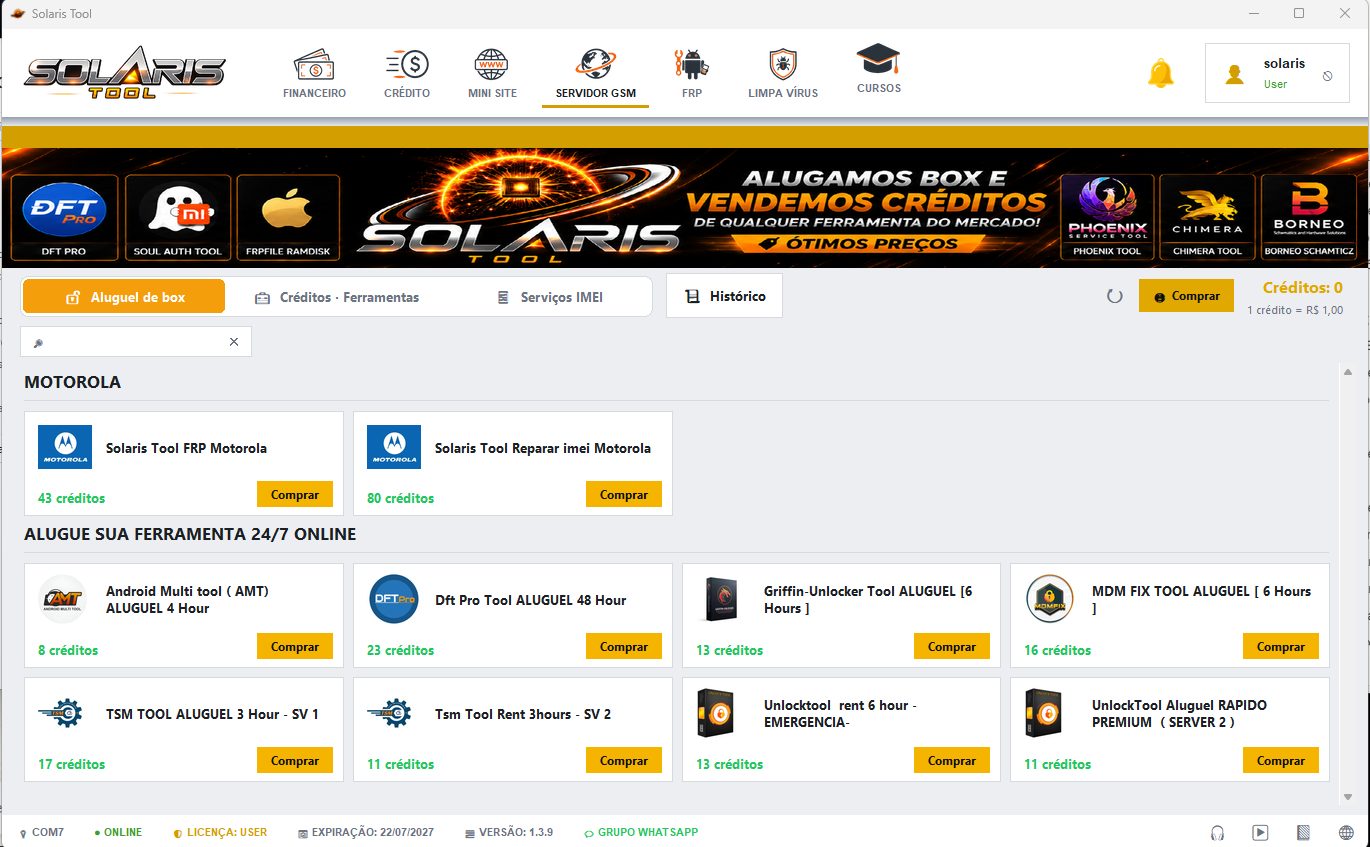Image resolution: width=1370 pixels, height=847 pixels.
Task: Buy Griffin-Unlocker Tool ALUGUEL
Action: point(952,647)
